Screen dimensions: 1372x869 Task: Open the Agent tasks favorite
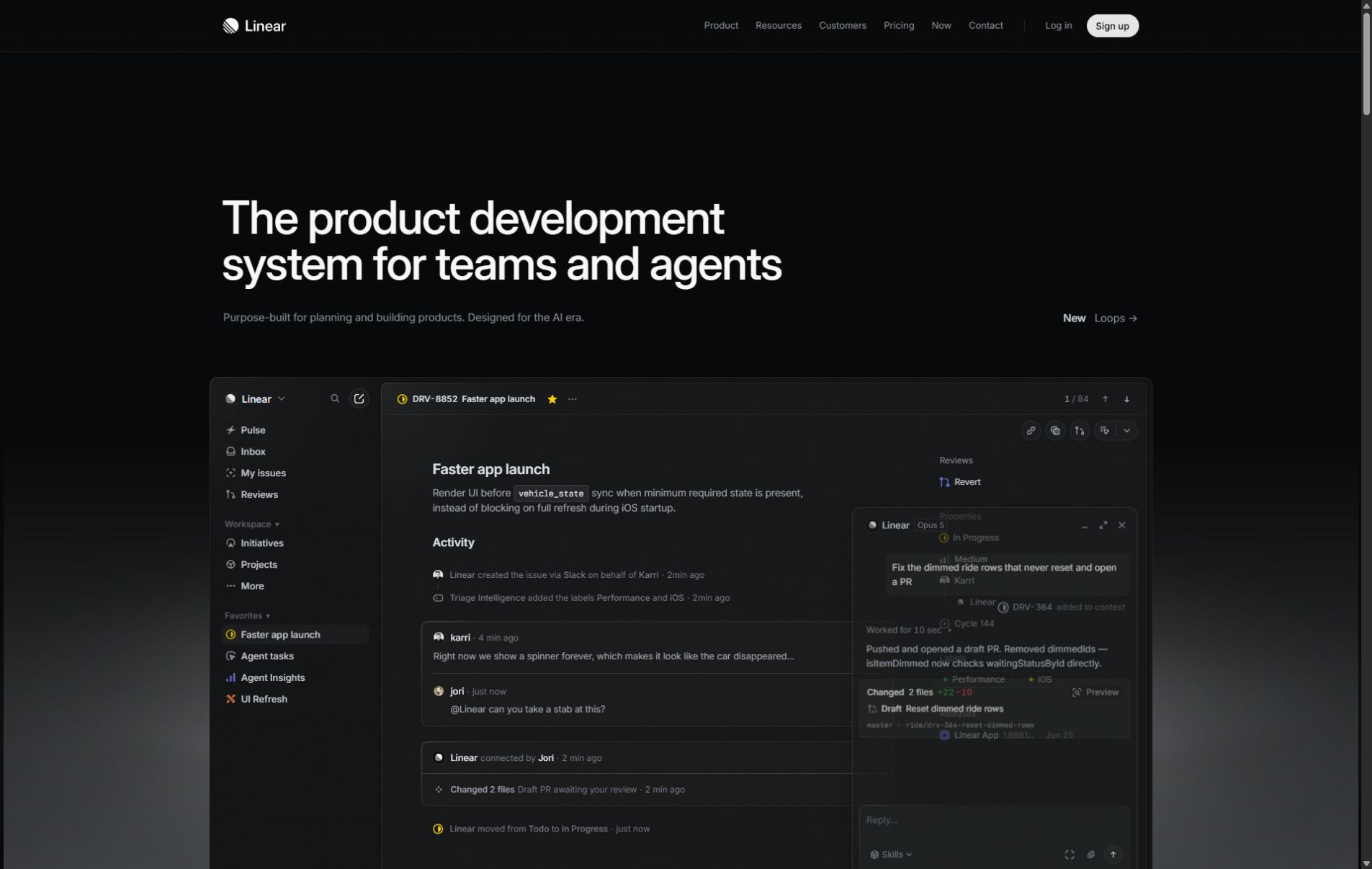(x=295, y=656)
